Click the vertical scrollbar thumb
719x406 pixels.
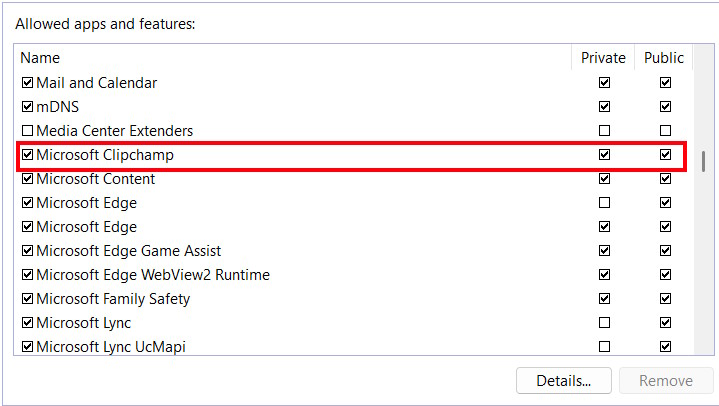(703, 161)
